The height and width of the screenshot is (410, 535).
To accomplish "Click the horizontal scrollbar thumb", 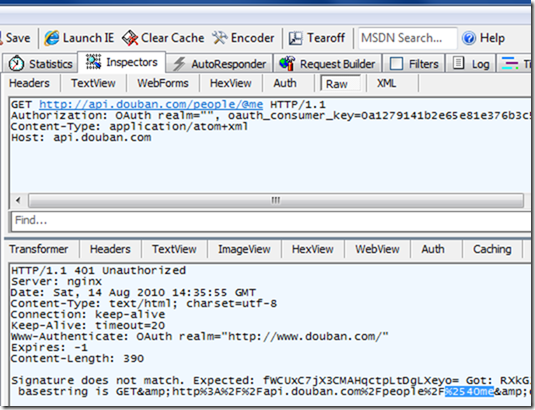I will pos(276,200).
